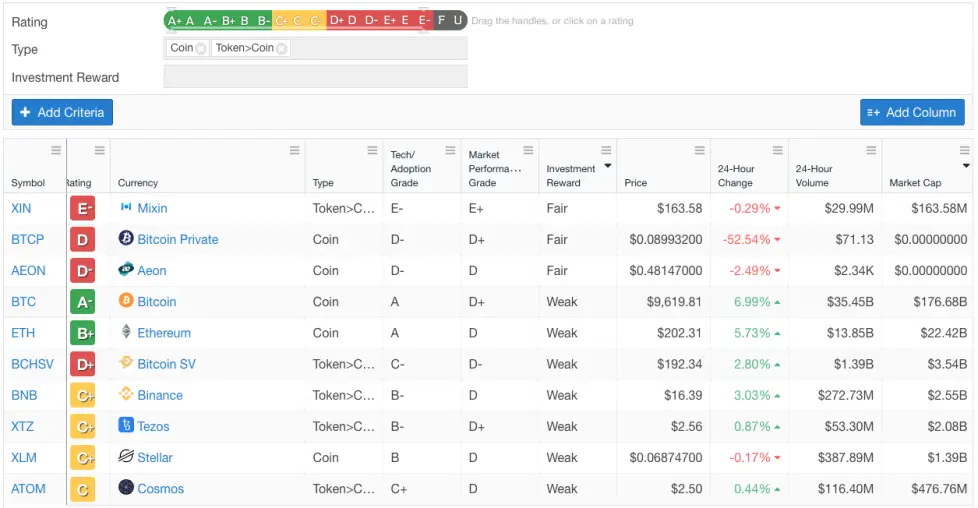978x508 pixels.
Task: Click the $13.85B volume for Ethereum
Action: pyautogui.click(x=848, y=333)
